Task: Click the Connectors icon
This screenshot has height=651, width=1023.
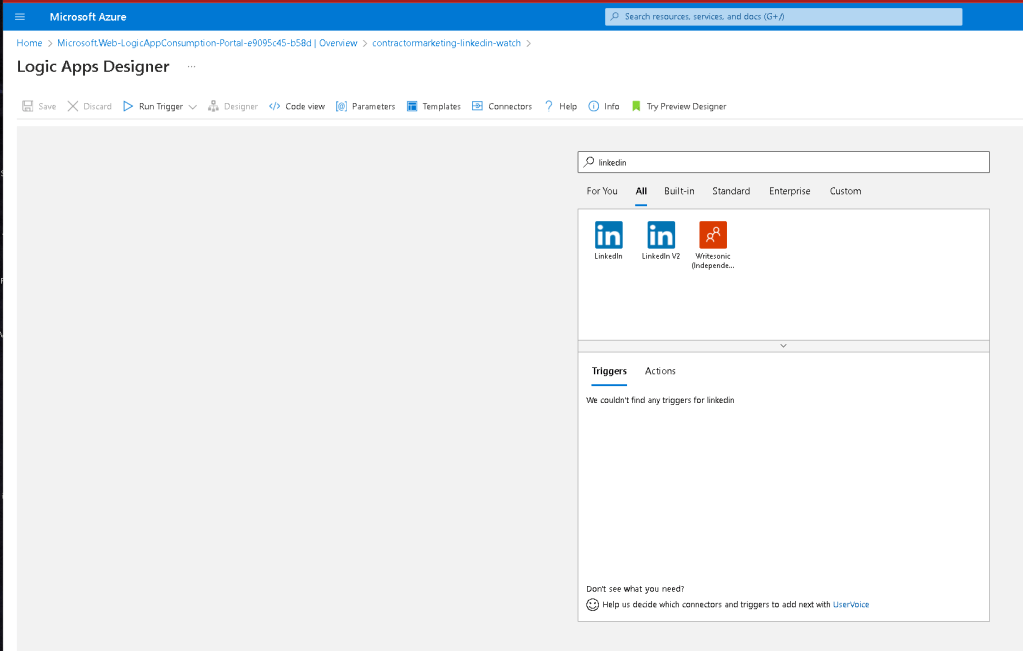Action: [478, 106]
